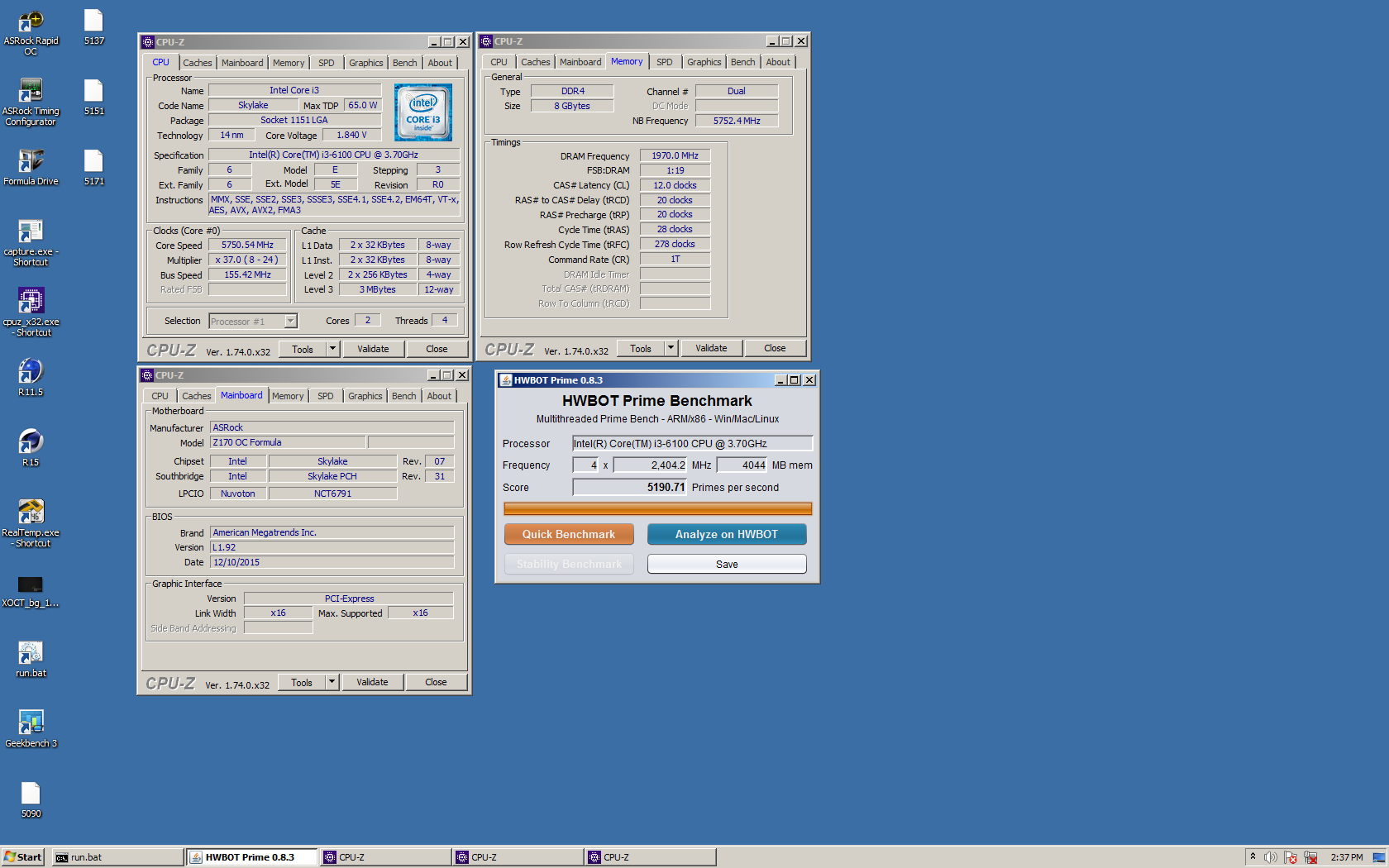Viewport: 1389px width, 868px height.
Task: Click the Score field showing 5190.71
Action: click(x=629, y=488)
